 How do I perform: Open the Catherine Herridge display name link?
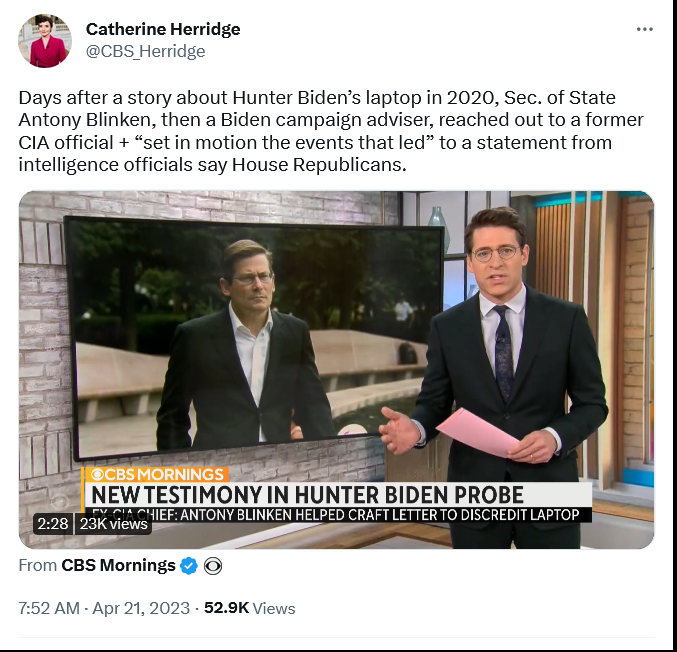point(163,29)
